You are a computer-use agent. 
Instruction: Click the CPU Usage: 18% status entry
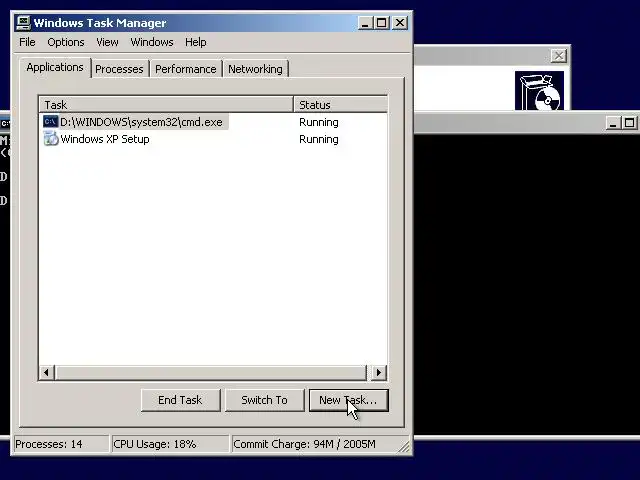coord(170,444)
